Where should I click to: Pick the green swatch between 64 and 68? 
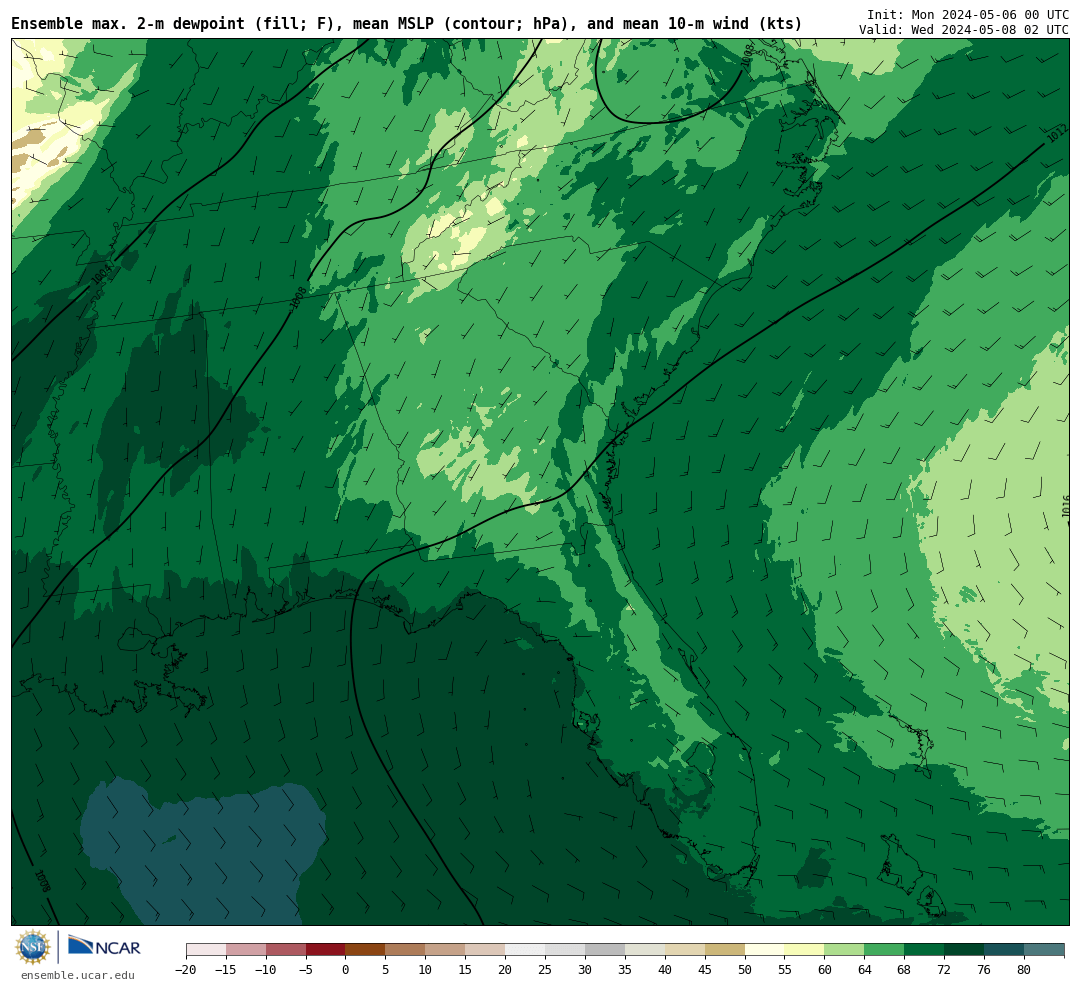click(x=884, y=950)
